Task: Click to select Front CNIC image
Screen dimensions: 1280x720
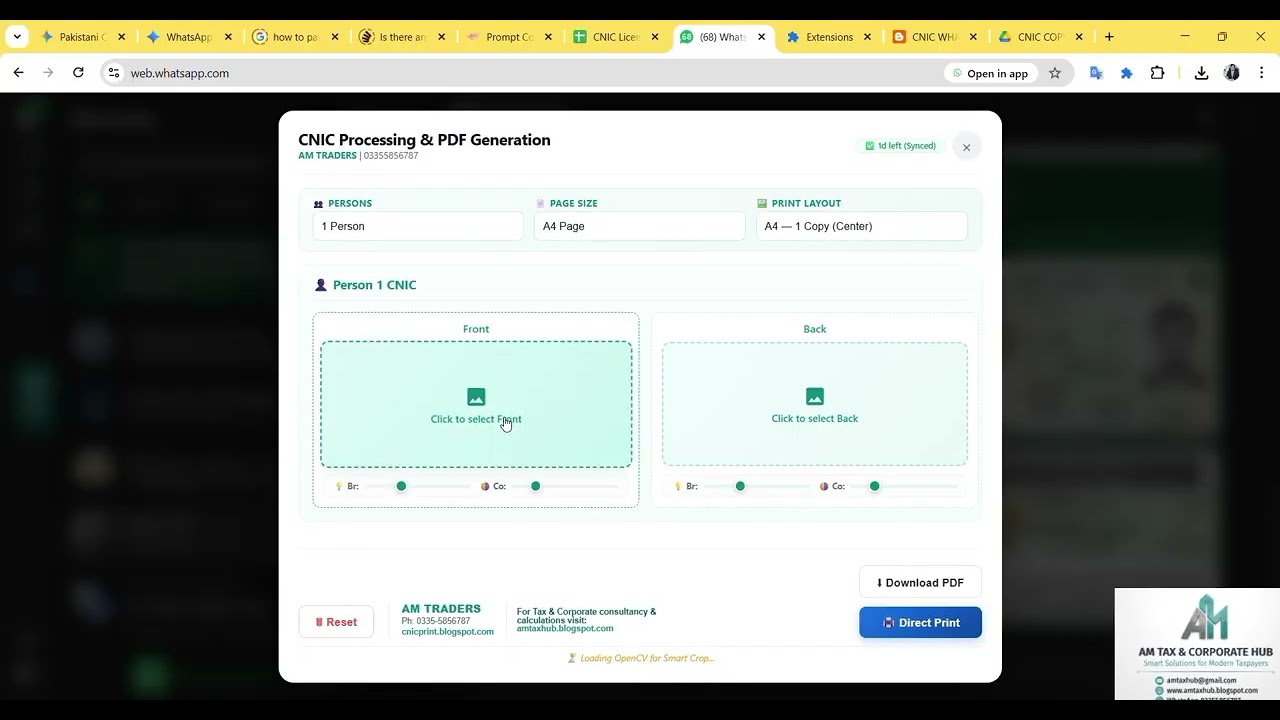Action: pyautogui.click(x=476, y=404)
